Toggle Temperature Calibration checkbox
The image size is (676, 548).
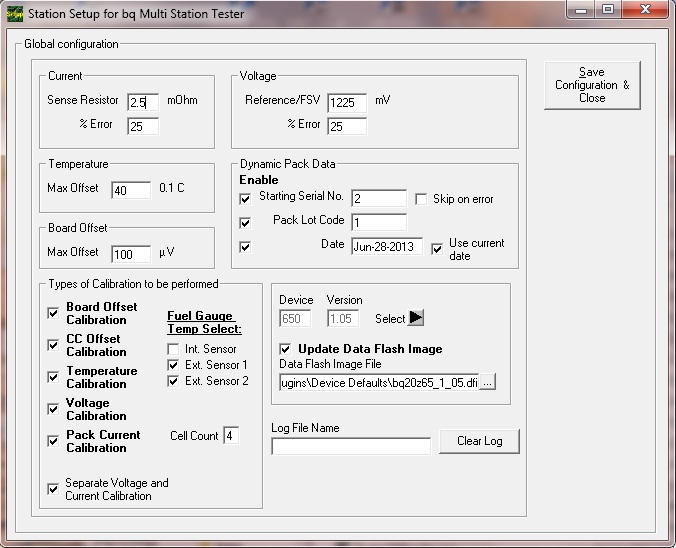pyautogui.click(x=53, y=377)
